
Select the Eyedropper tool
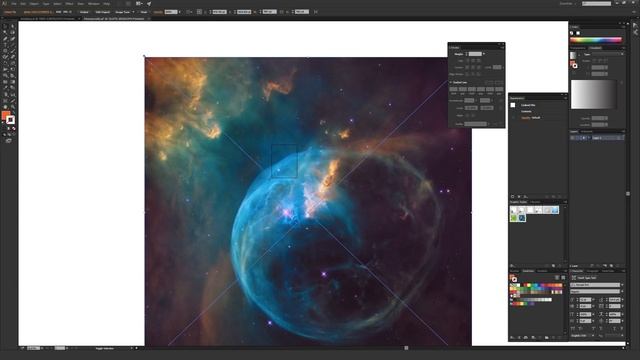pyautogui.click(x=5, y=88)
